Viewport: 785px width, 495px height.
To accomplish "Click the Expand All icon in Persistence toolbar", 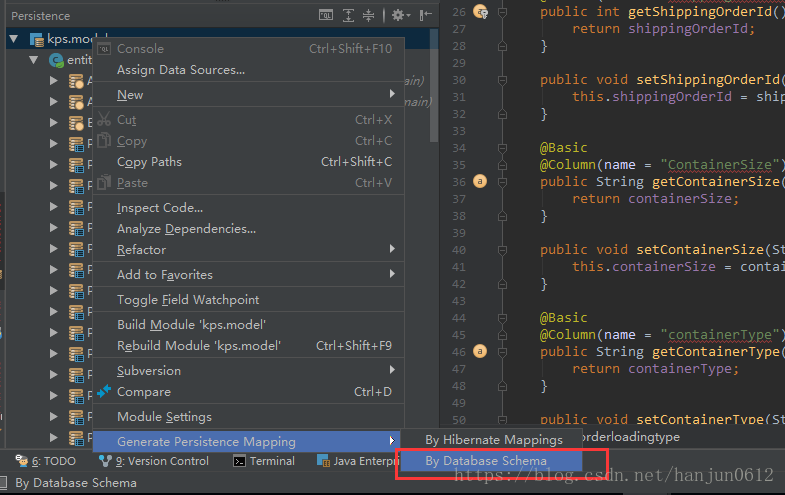I will 348,16.
